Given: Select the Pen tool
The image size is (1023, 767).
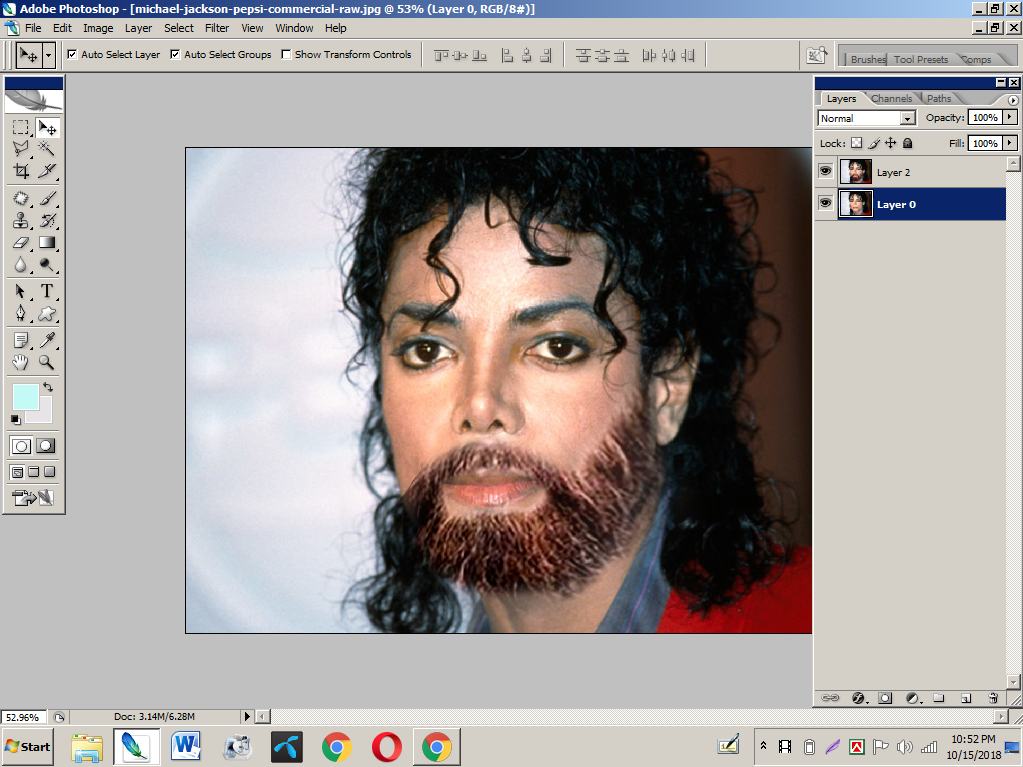Looking at the screenshot, I should click(x=21, y=313).
